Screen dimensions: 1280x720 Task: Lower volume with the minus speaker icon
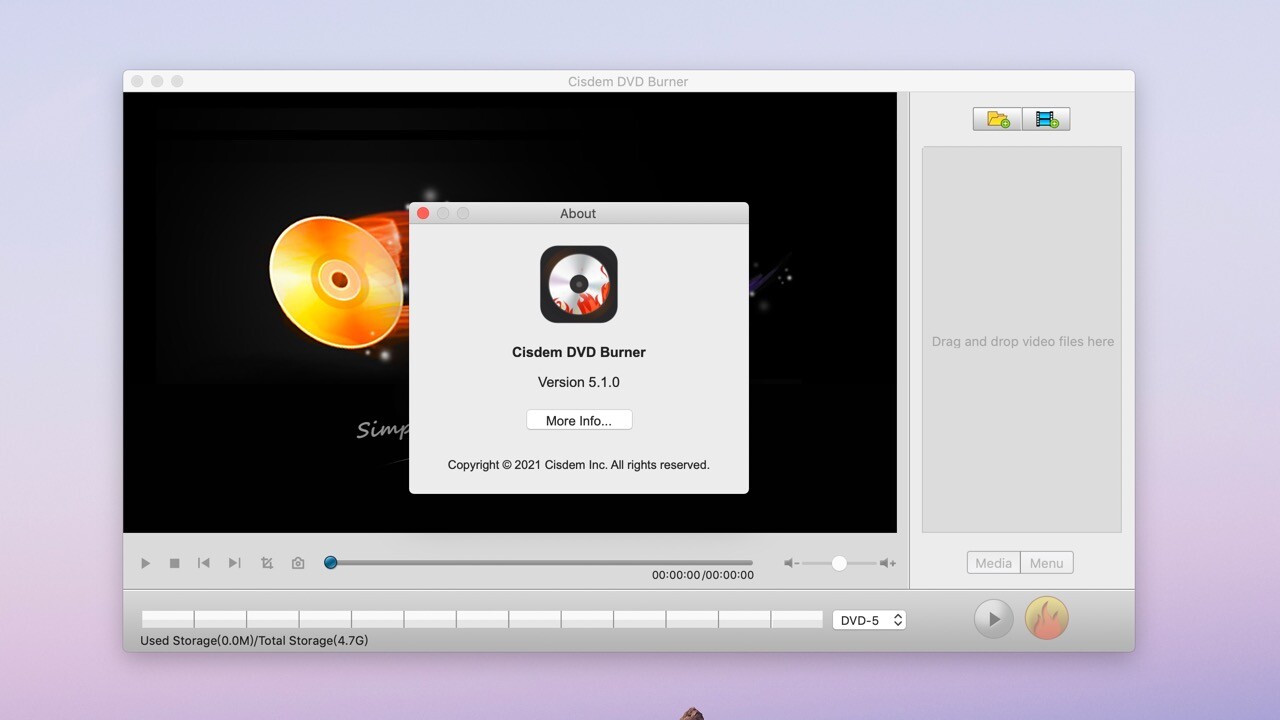click(789, 563)
